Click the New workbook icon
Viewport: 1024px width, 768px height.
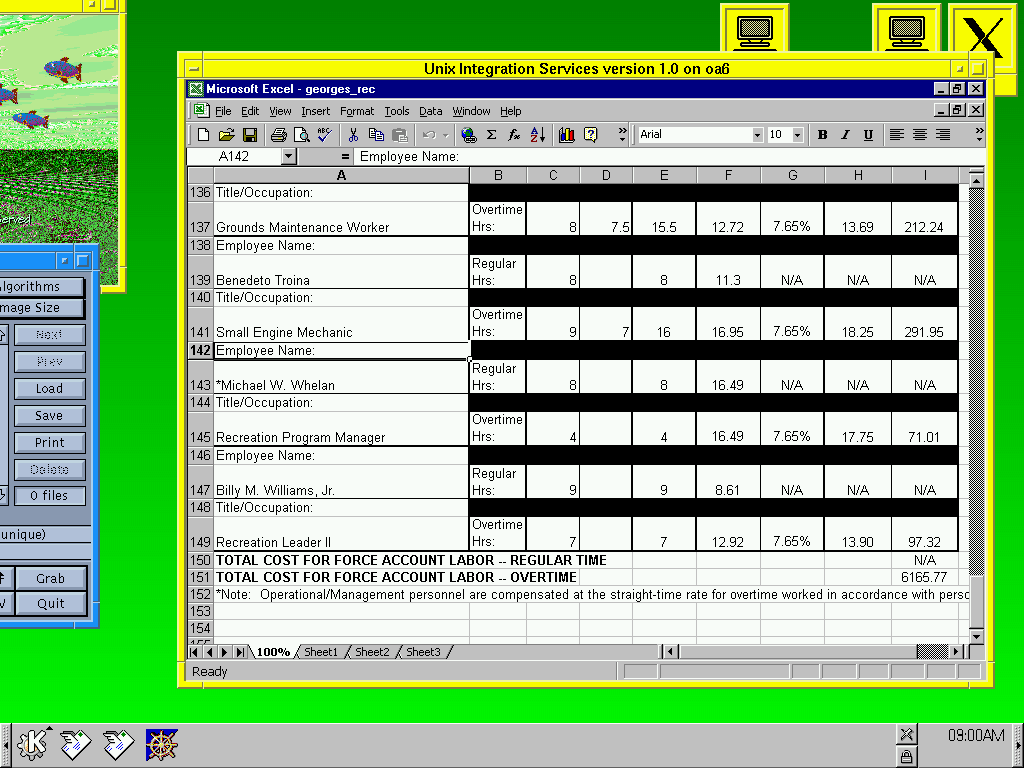tap(204, 135)
